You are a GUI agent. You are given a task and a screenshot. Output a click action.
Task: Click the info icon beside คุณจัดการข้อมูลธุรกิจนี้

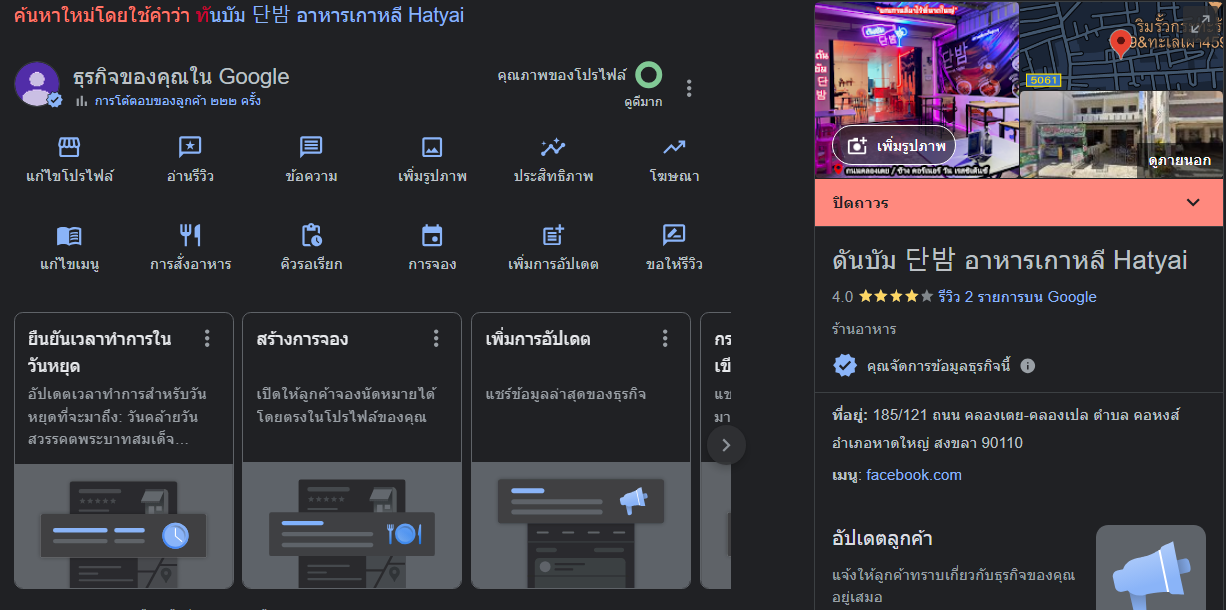point(1027,366)
